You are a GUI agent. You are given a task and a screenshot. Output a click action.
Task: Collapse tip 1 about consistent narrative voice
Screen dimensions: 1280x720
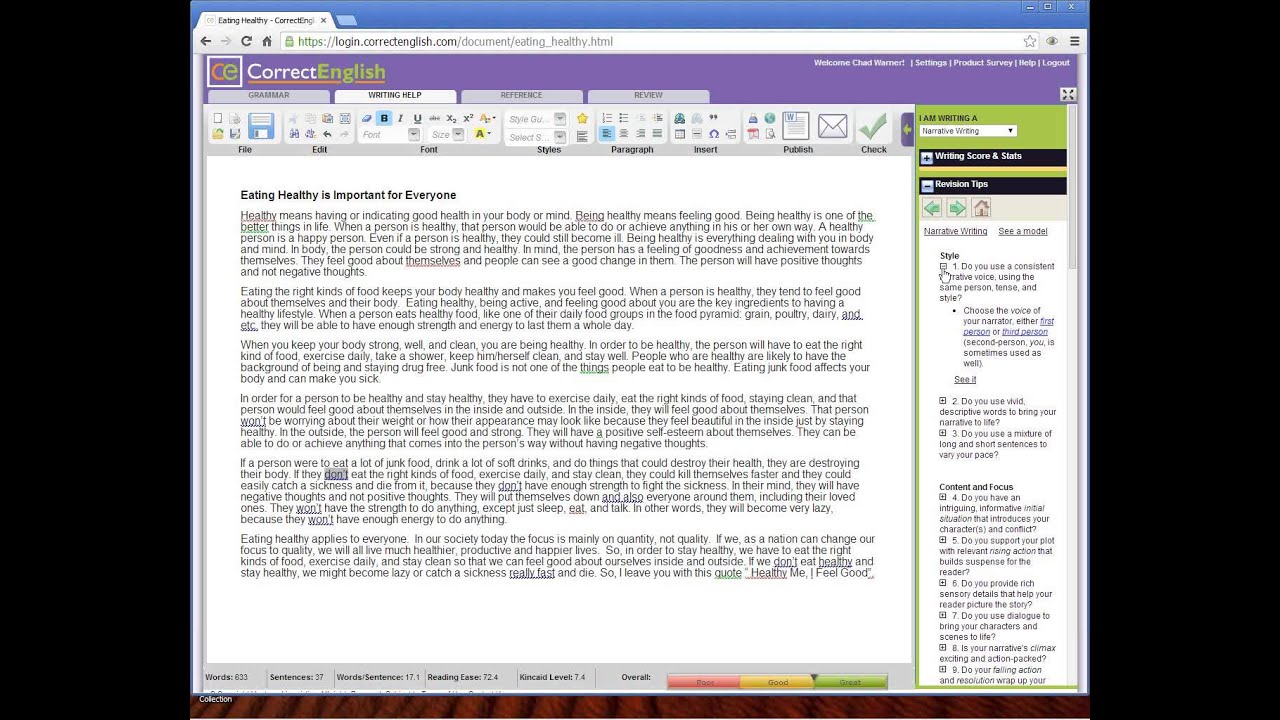point(943,267)
